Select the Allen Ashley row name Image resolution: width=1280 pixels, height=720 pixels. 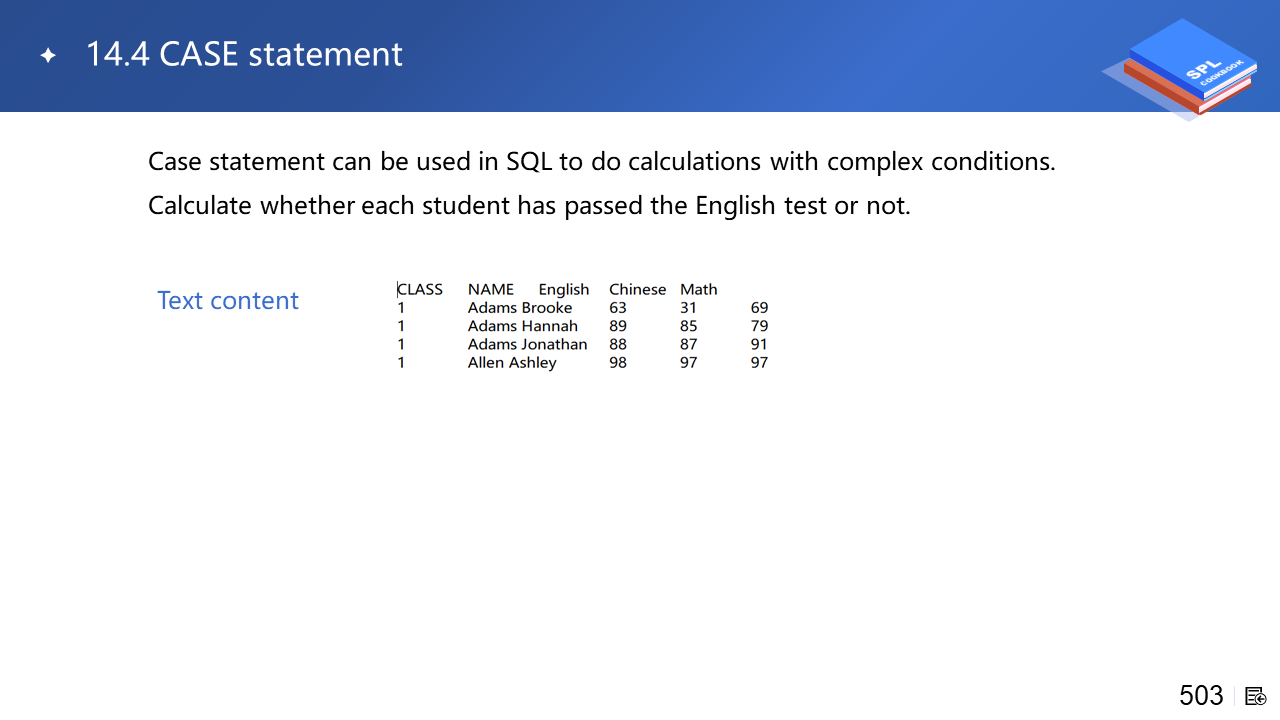coord(512,362)
